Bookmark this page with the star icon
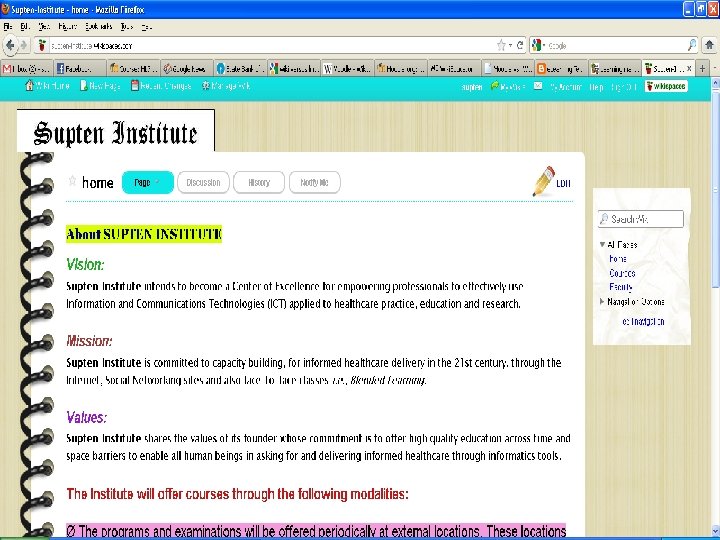 pyautogui.click(x=501, y=45)
